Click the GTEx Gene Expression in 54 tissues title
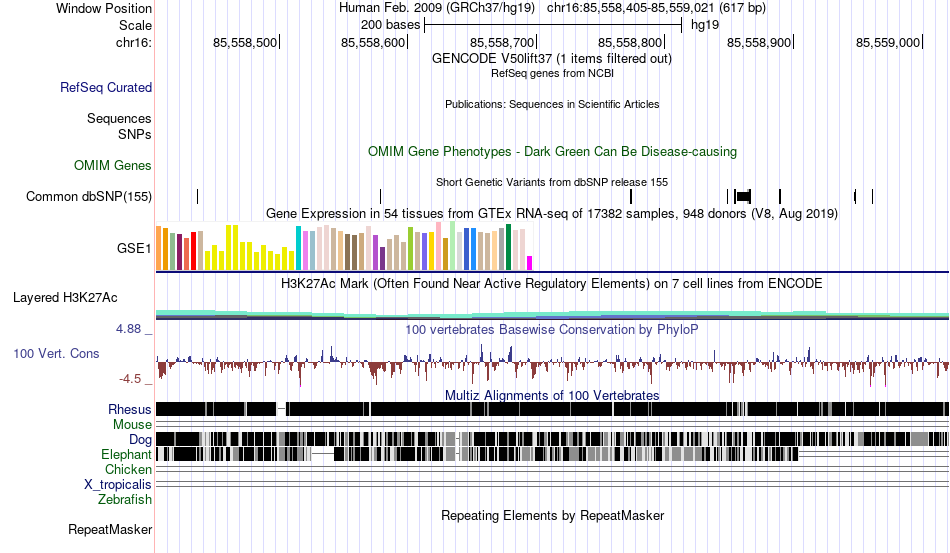Viewport: 950px width, 553px height. [x=552, y=214]
